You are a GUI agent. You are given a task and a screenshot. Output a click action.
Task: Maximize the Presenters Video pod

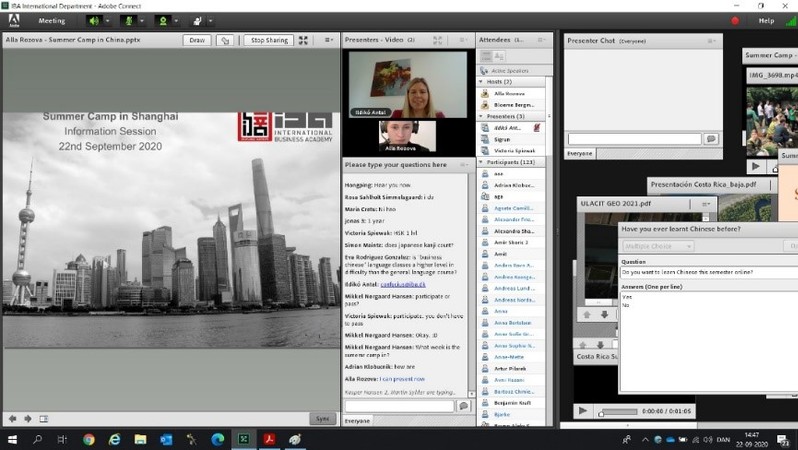tap(437, 40)
